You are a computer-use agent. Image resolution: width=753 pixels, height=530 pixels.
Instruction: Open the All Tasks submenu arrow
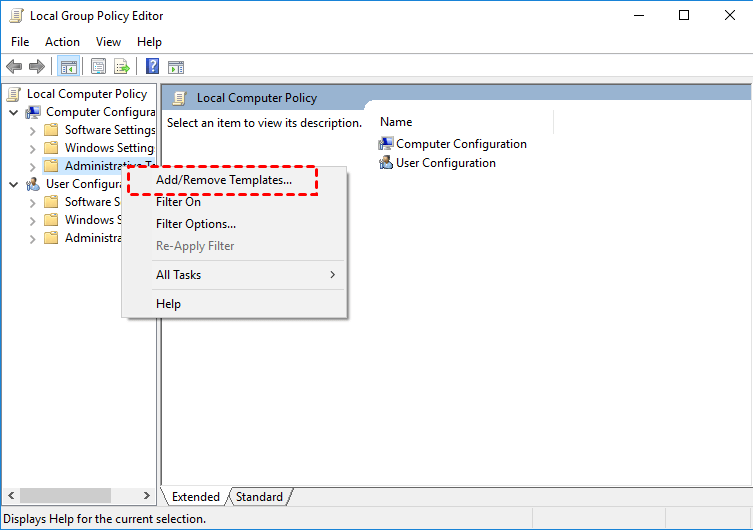tap(332, 275)
